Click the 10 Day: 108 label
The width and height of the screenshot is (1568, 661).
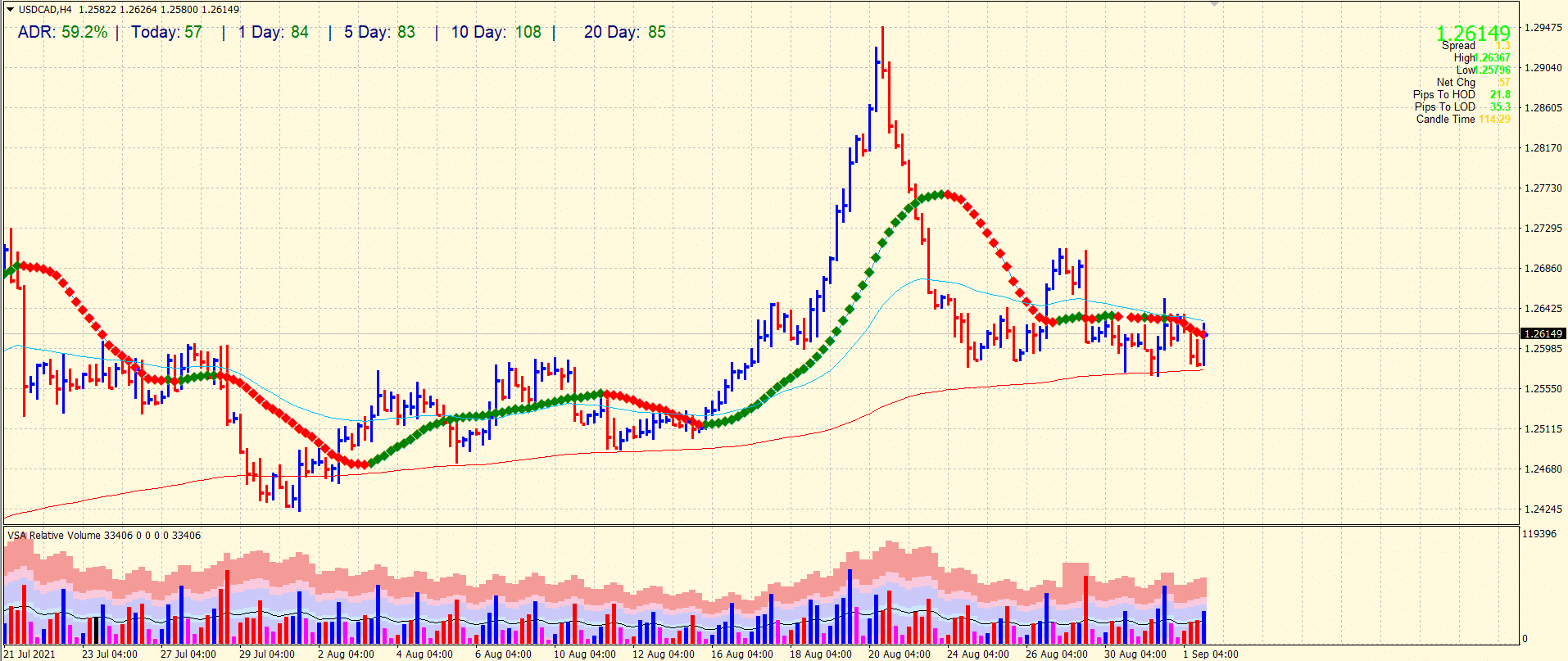[496, 32]
